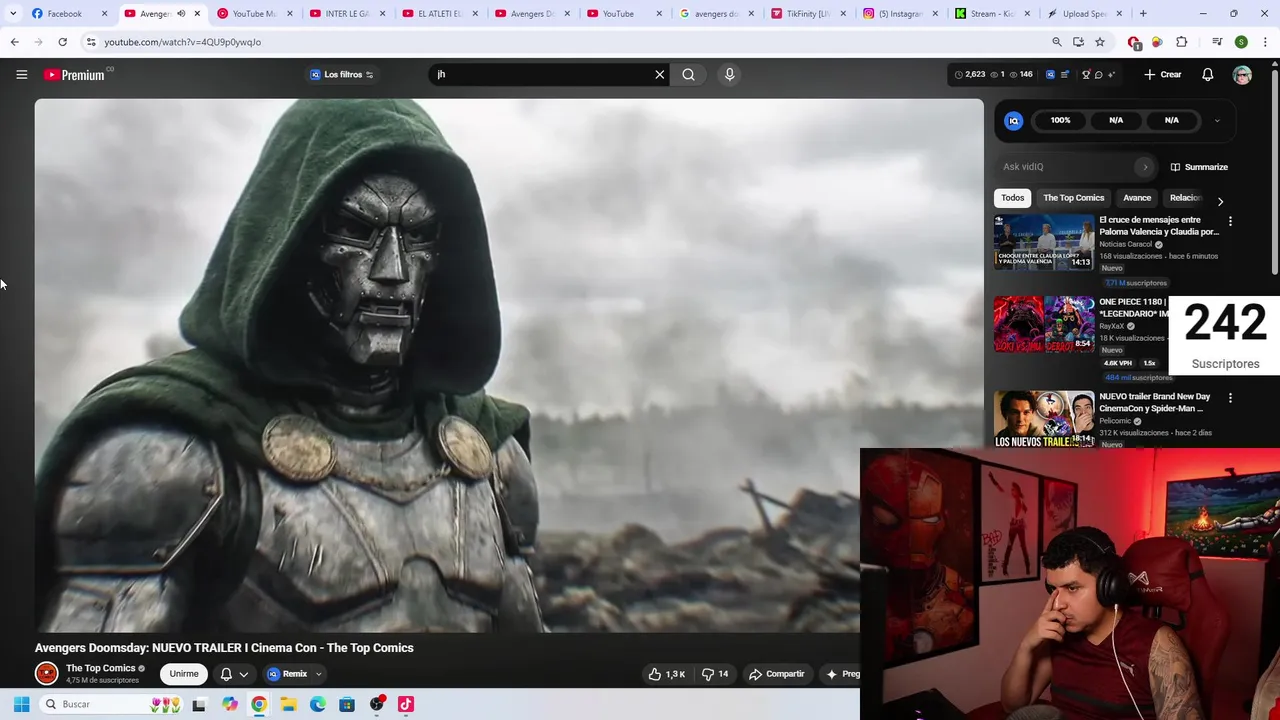The width and height of the screenshot is (1280, 720).
Task: Bookmark this page with the star
Action: click(1100, 42)
